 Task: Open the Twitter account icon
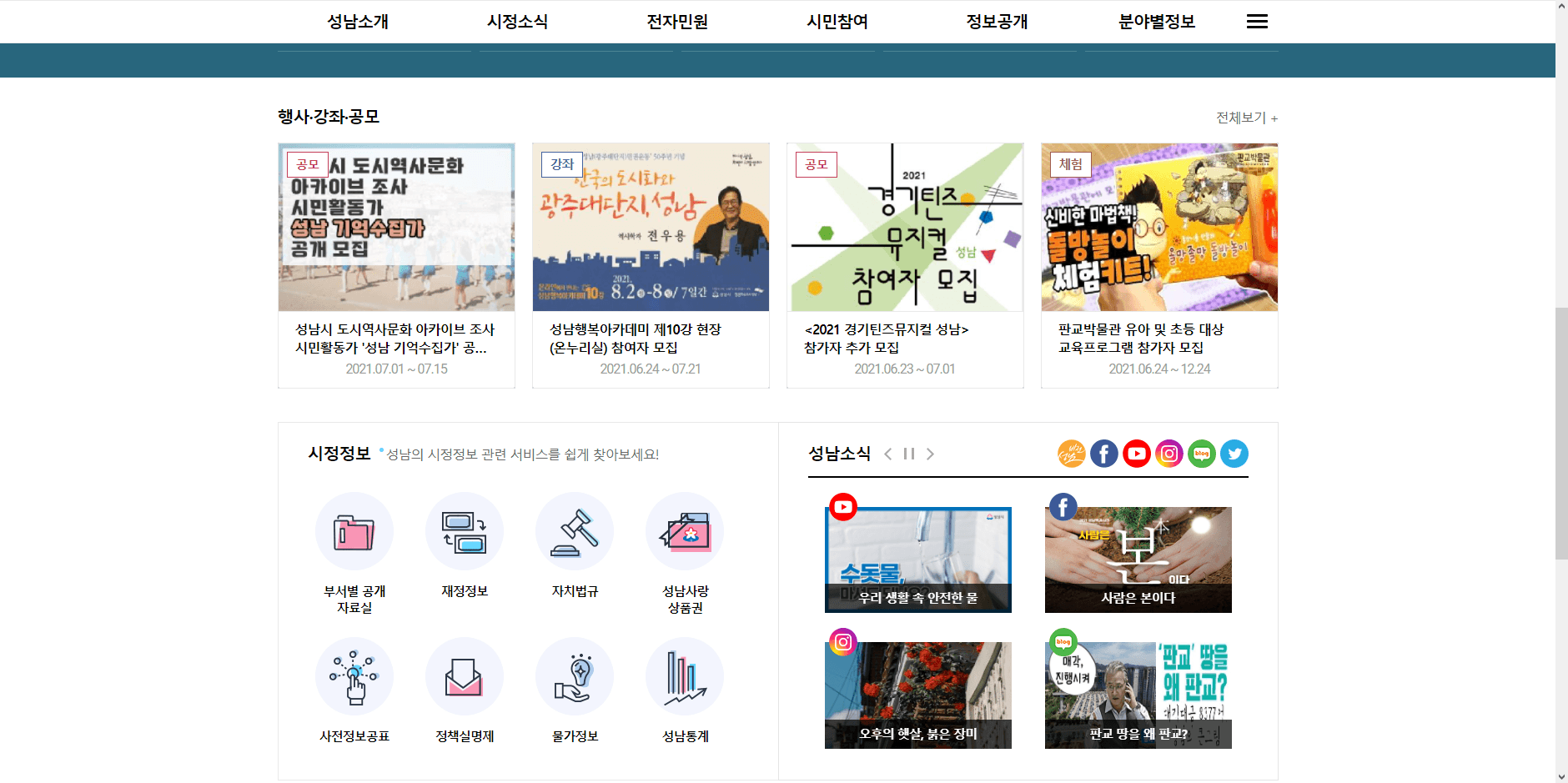click(1234, 454)
